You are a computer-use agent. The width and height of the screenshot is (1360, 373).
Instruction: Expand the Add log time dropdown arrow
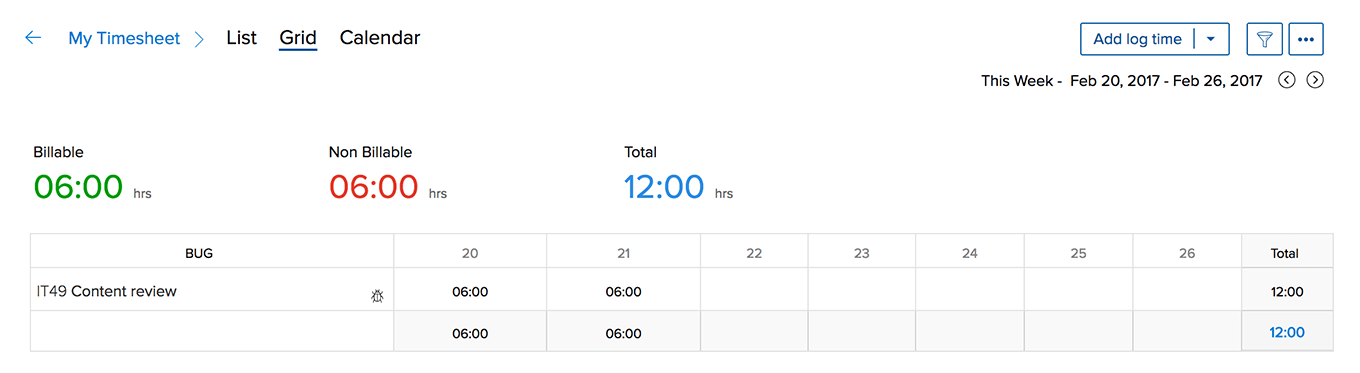[1212, 39]
